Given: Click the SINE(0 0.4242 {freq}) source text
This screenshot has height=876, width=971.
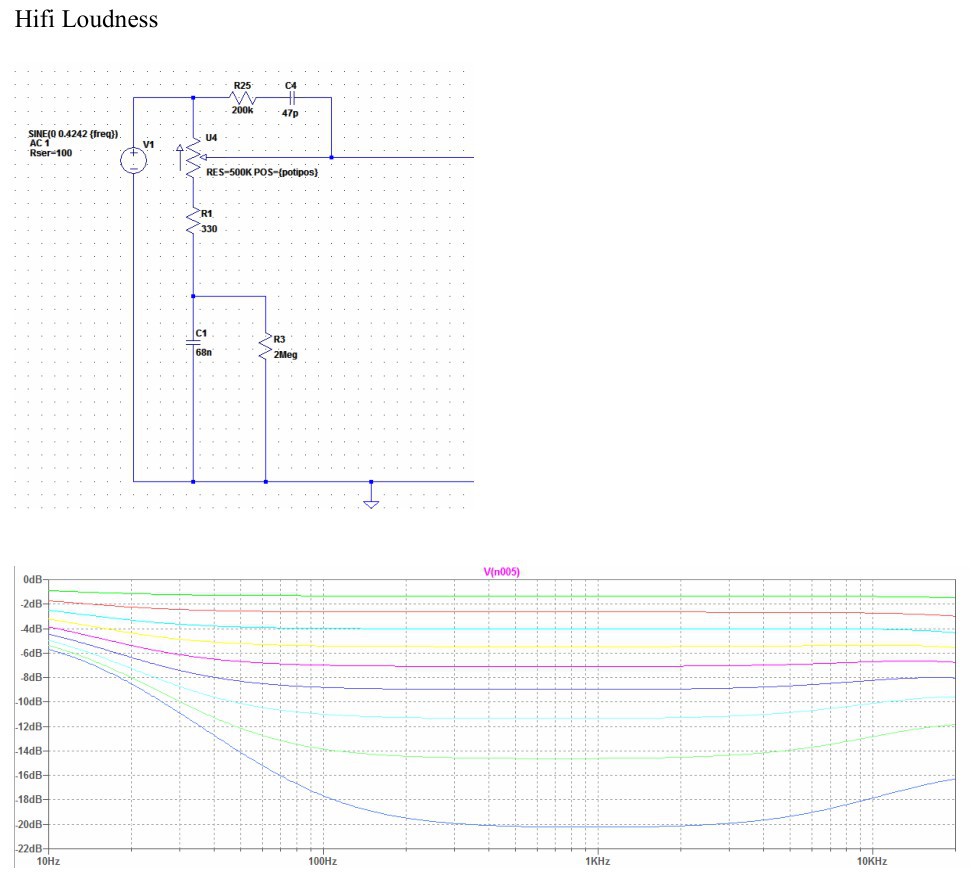Looking at the screenshot, I should (x=73, y=134).
